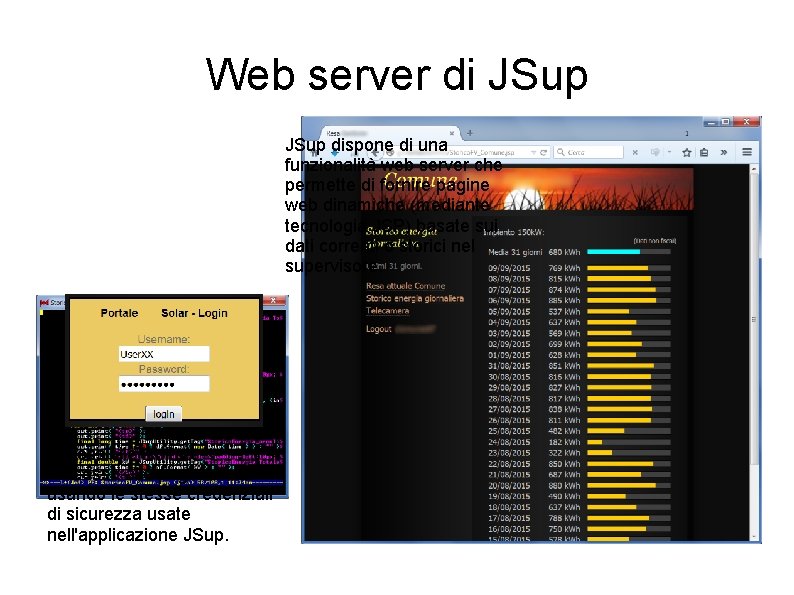Open the Storico energia giornaliera link

[415, 298]
